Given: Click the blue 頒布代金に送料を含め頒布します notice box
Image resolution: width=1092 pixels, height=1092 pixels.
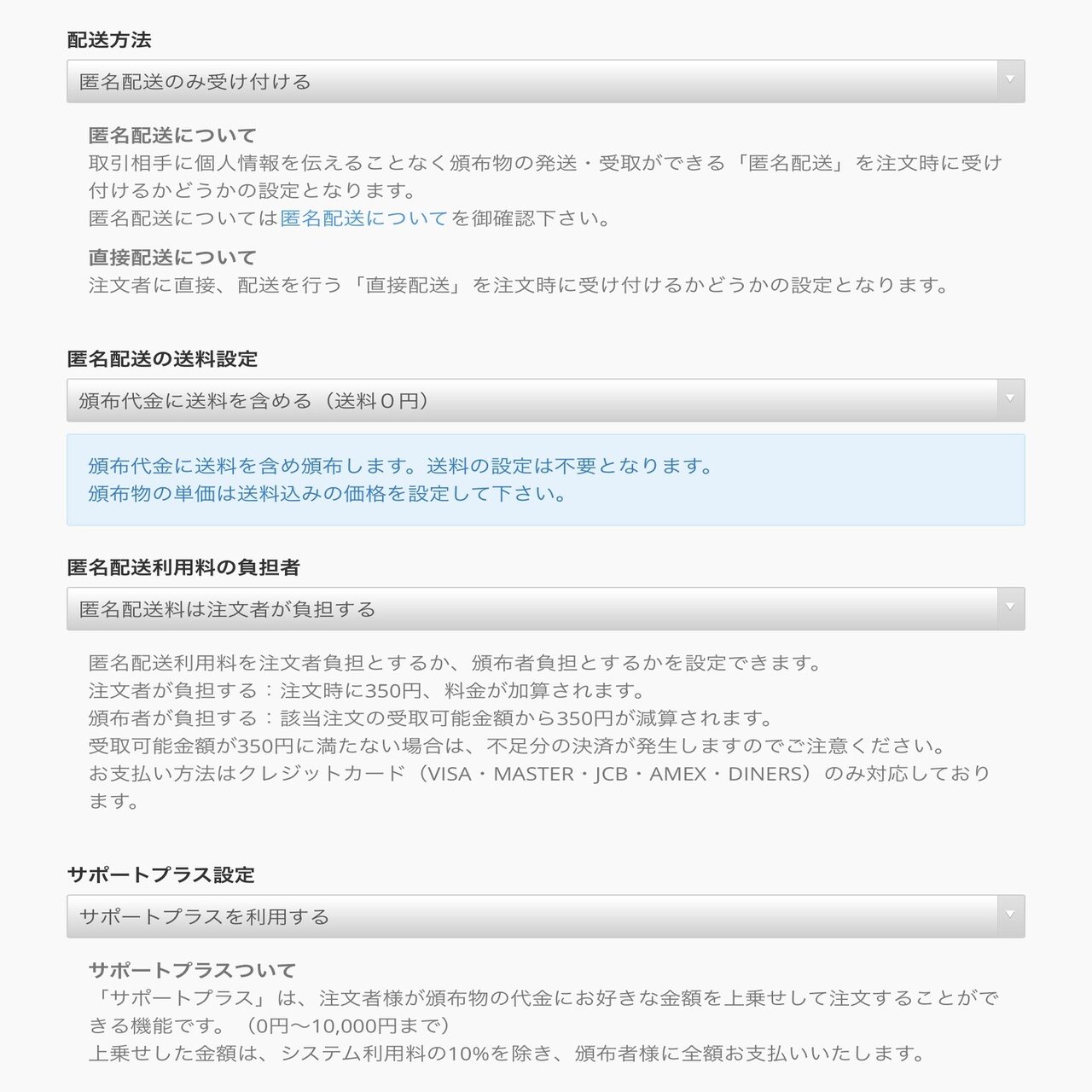Looking at the screenshot, I should pos(545,479).
